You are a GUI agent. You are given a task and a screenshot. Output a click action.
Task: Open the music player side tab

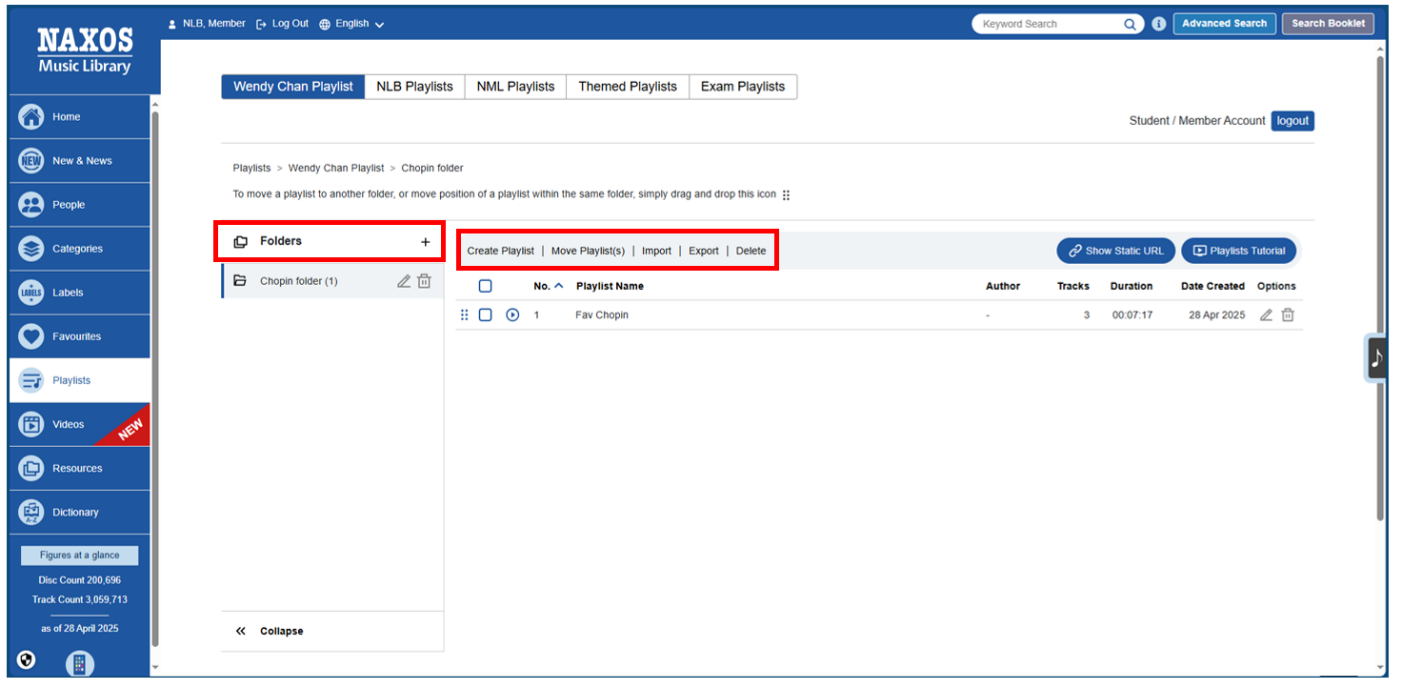point(1377,358)
